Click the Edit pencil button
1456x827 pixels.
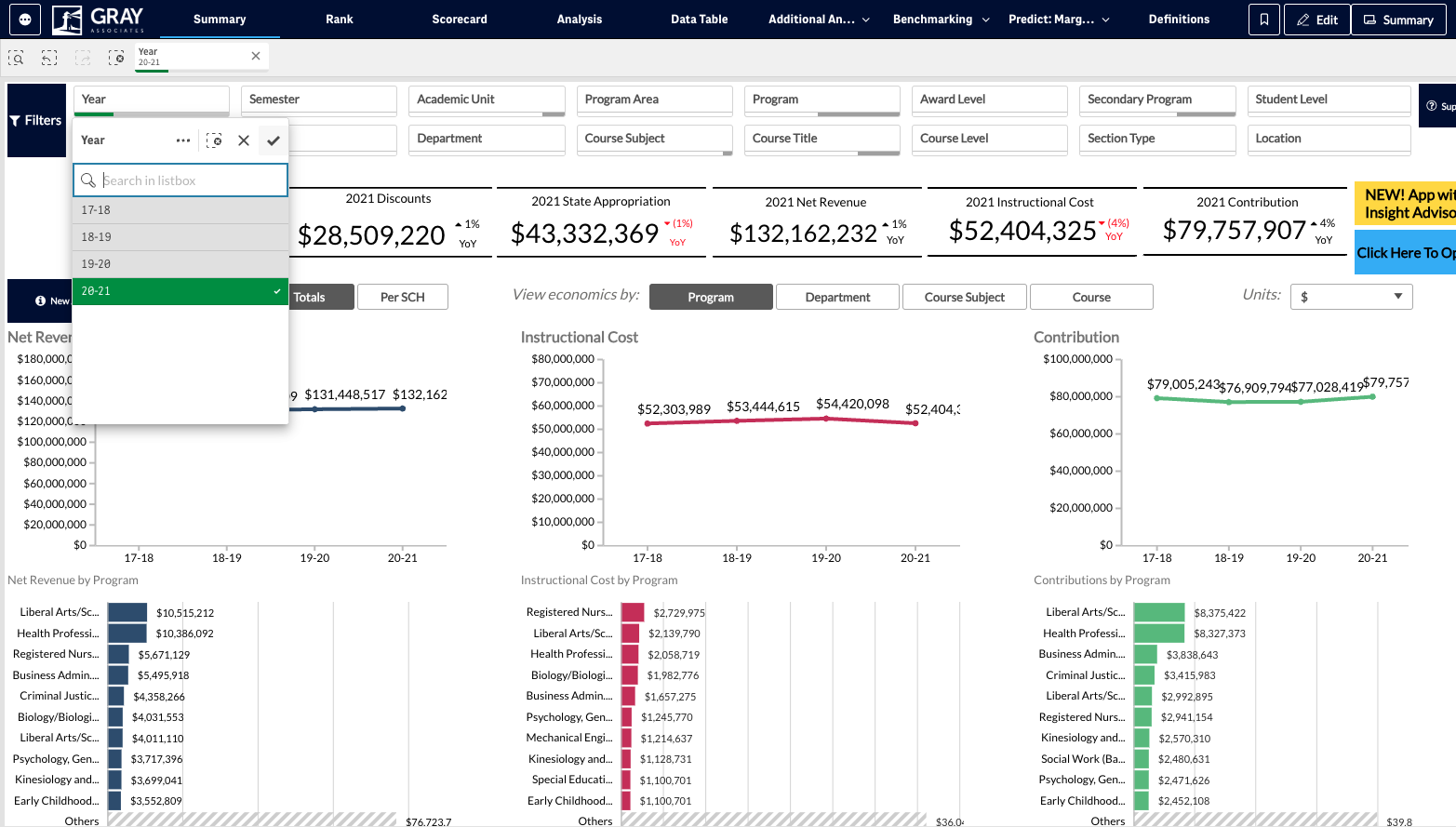[x=1316, y=19]
